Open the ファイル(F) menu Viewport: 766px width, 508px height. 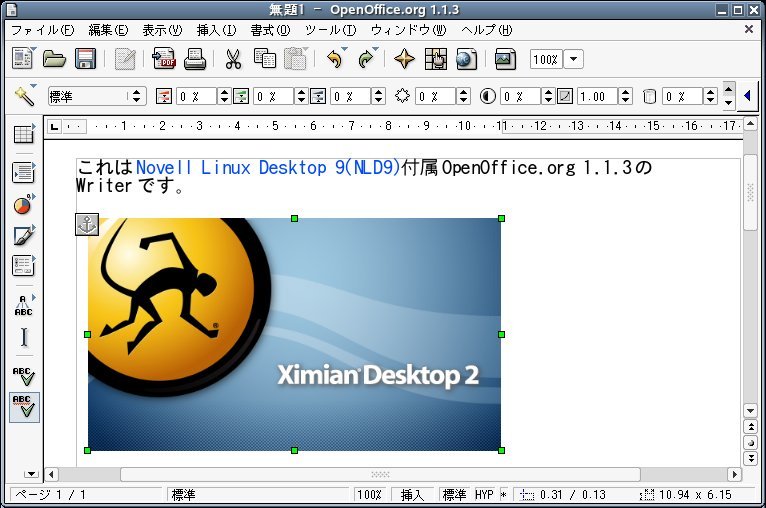pyautogui.click(x=43, y=30)
